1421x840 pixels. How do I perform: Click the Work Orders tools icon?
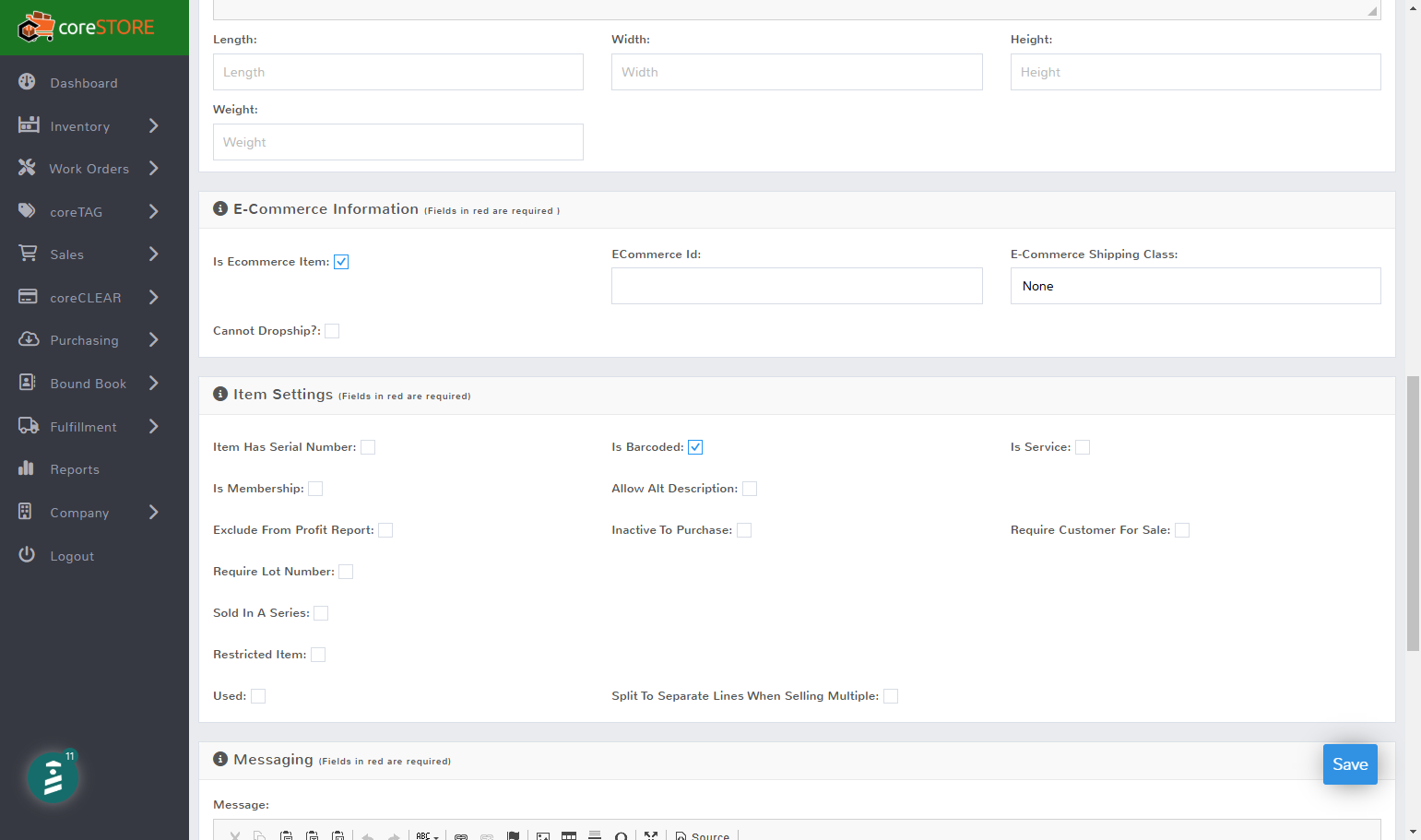pos(27,168)
